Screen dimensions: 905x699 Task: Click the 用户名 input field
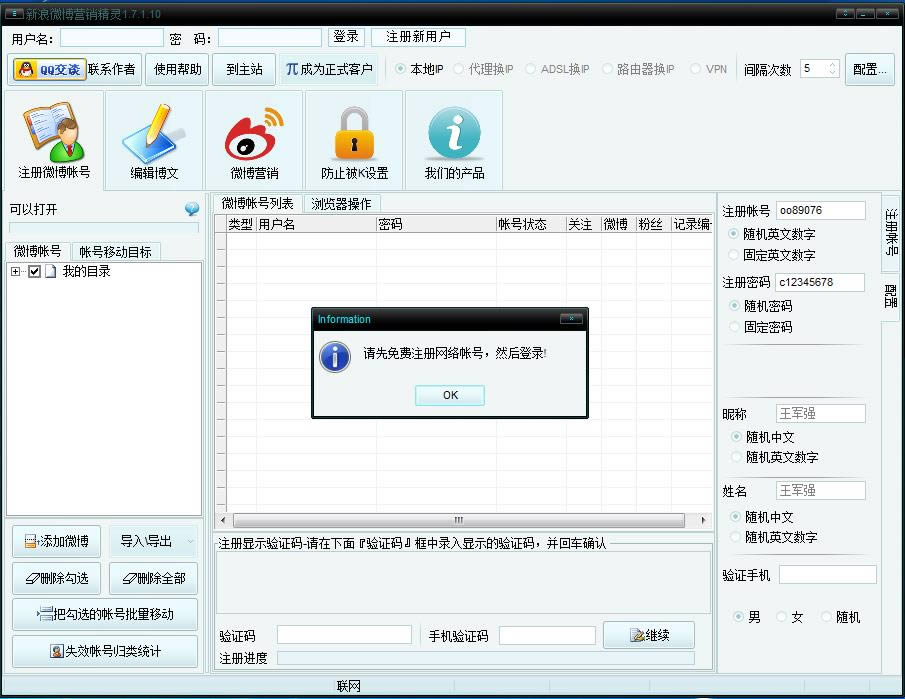tap(111, 38)
